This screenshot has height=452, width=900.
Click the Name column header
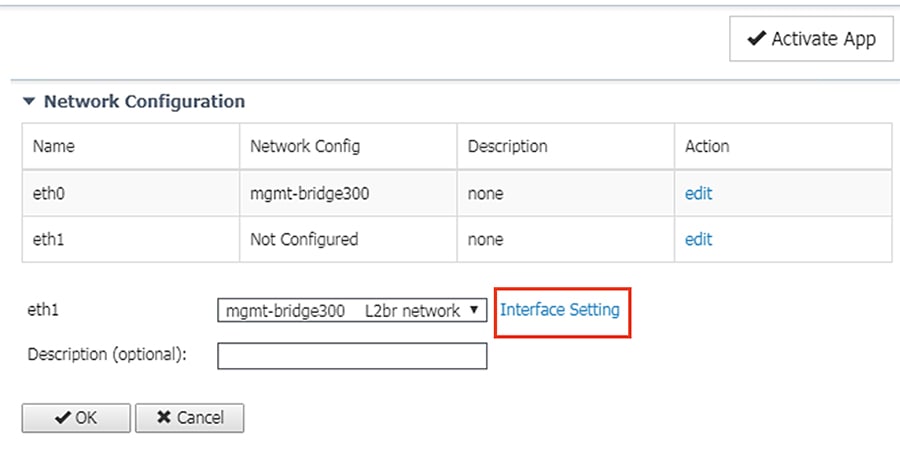(x=130, y=146)
